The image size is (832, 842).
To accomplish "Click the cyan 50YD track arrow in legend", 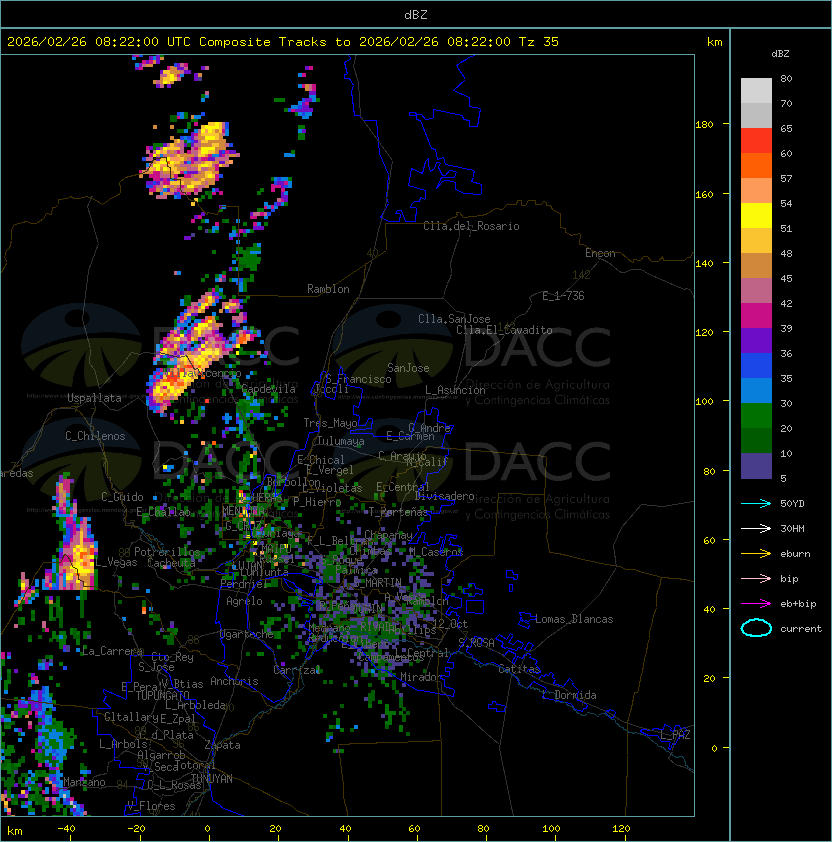I will pos(756,503).
